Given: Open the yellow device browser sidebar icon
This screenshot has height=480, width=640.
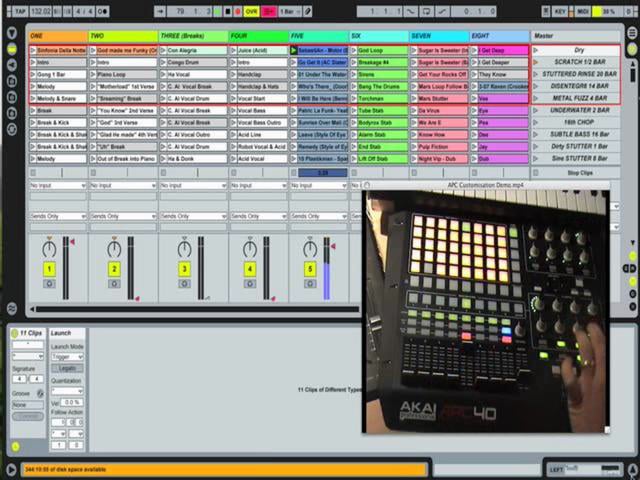Looking at the screenshot, I should (x=12, y=49).
